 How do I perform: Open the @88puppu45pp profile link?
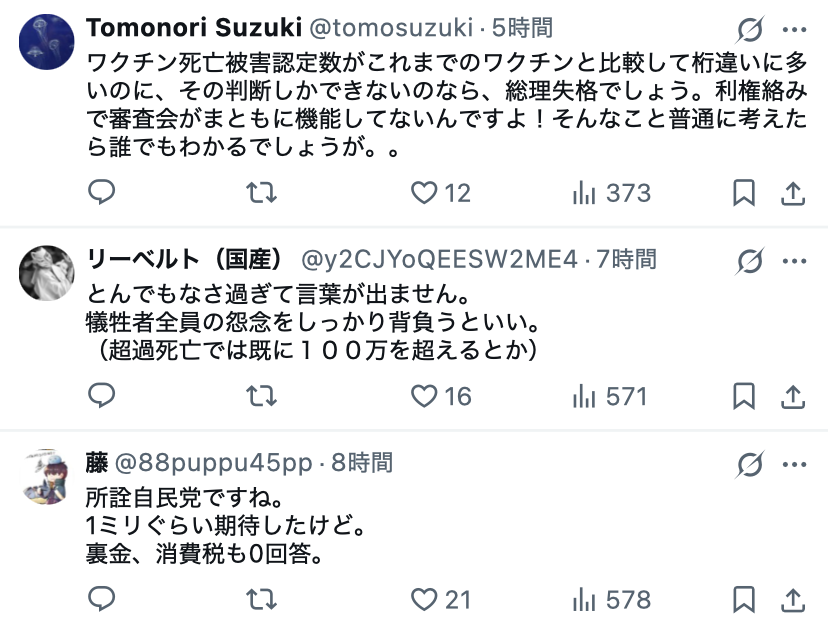point(215,463)
